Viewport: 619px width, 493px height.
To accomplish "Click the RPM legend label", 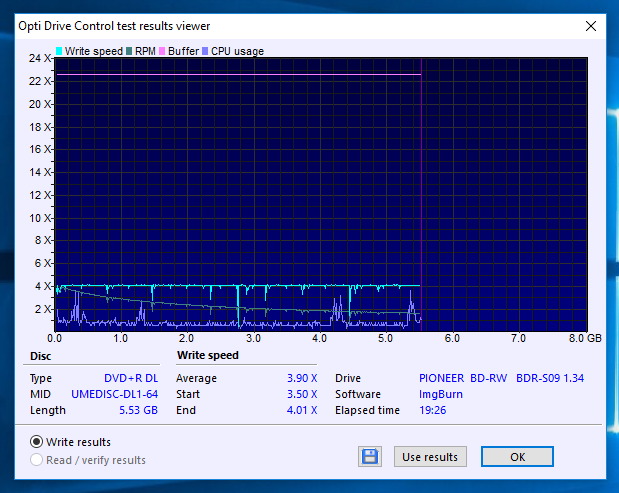I will tap(145, 51).
